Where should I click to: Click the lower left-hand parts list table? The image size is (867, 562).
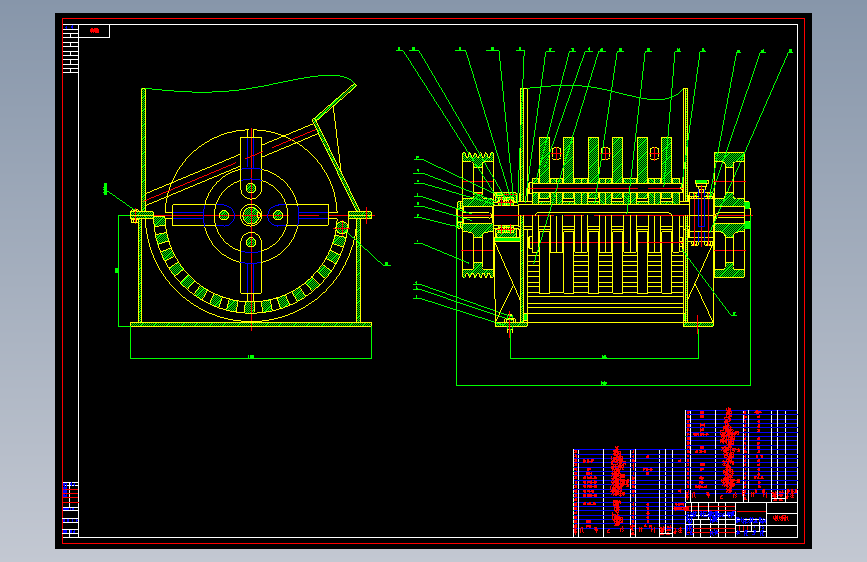(629, 492)
